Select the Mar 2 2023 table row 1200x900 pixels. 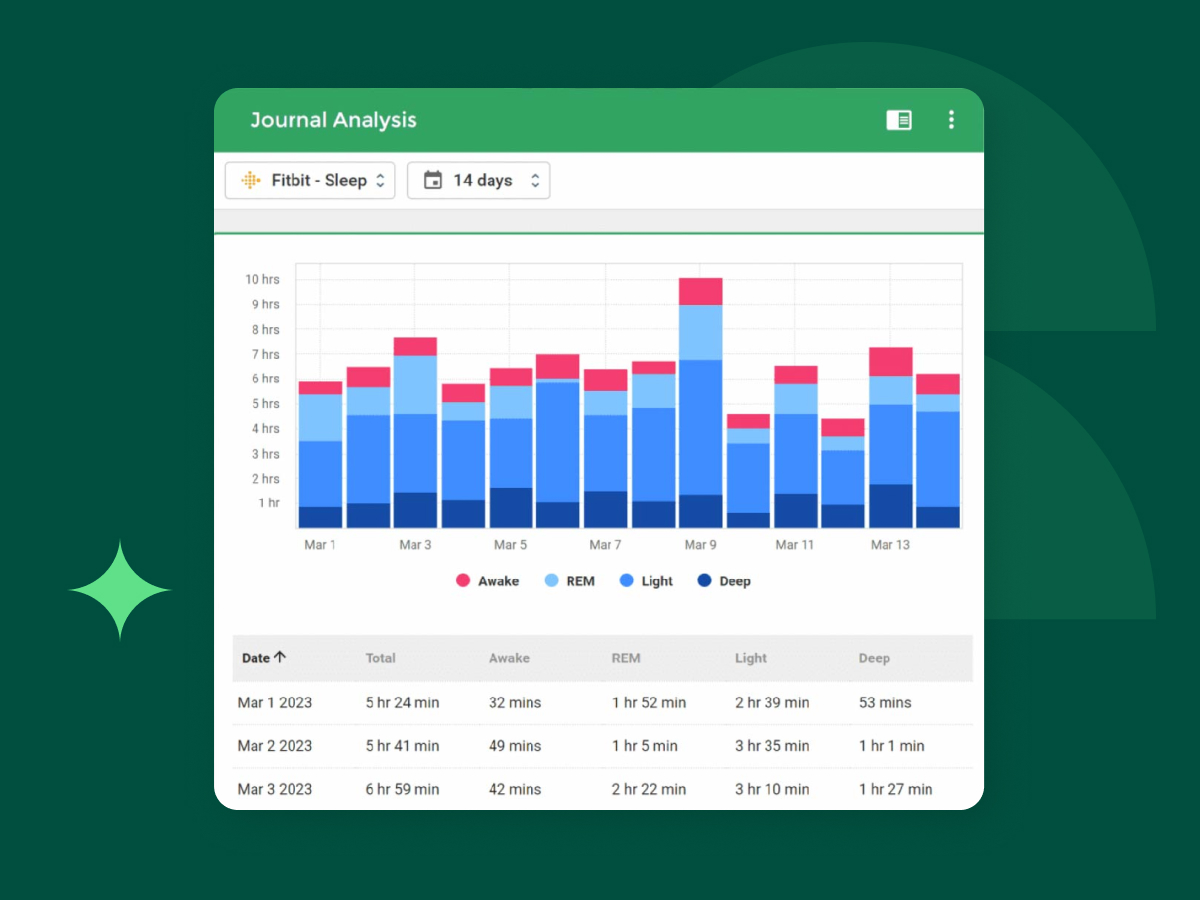(x=600, y=746)
